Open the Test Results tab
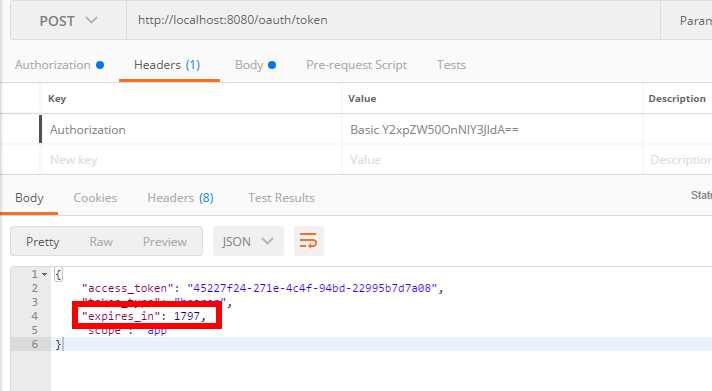This screenshot has width=712, height=391. pyautogui.click(x=282, y=198)
